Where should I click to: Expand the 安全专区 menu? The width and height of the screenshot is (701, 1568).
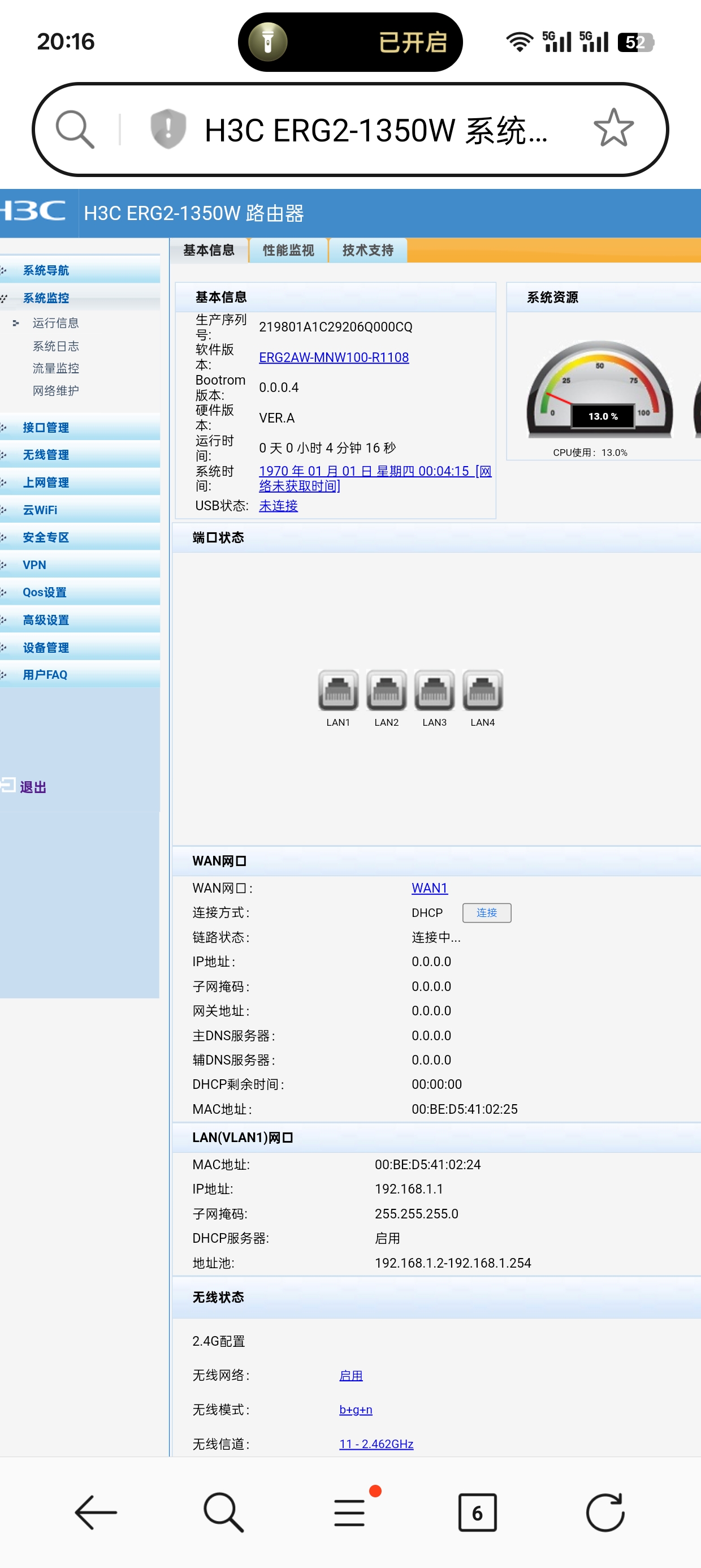(80, 537)
